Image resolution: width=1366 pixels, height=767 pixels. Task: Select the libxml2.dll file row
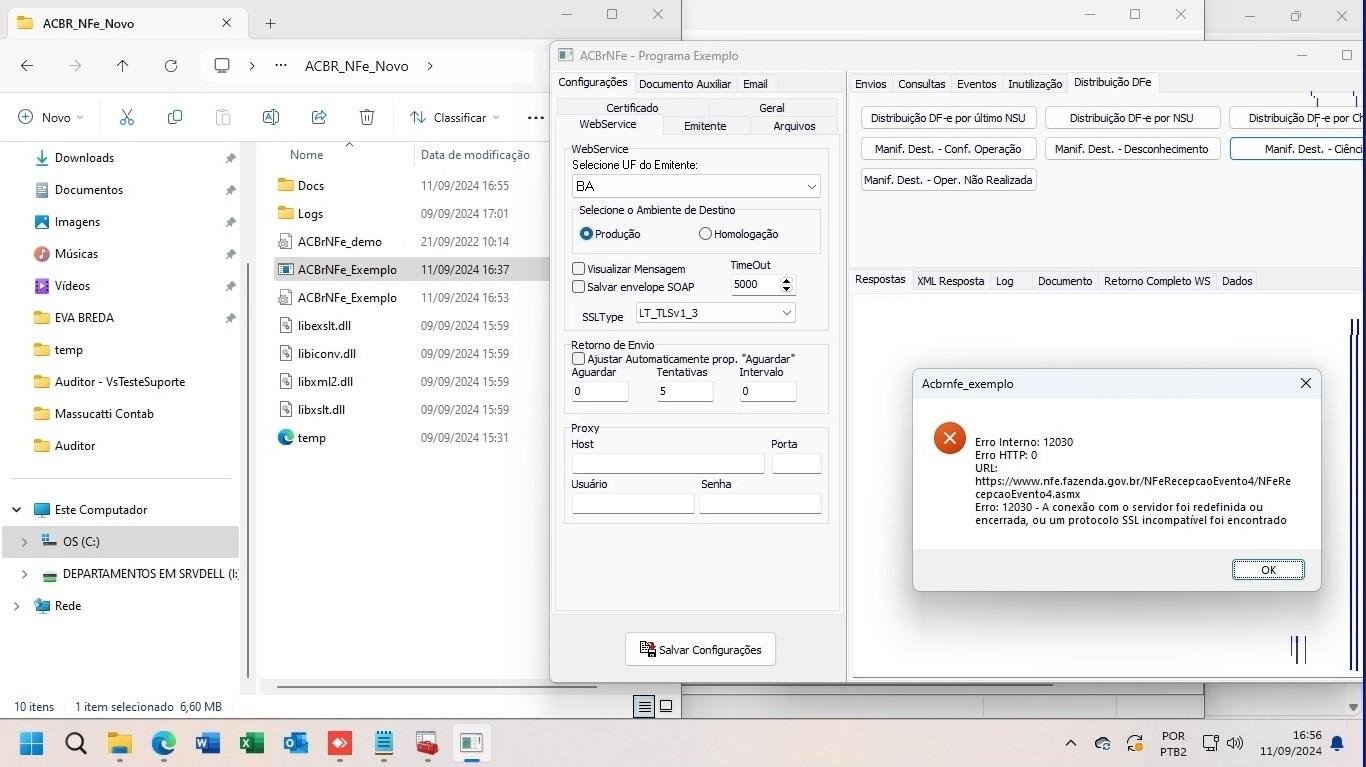coord(410,382)
